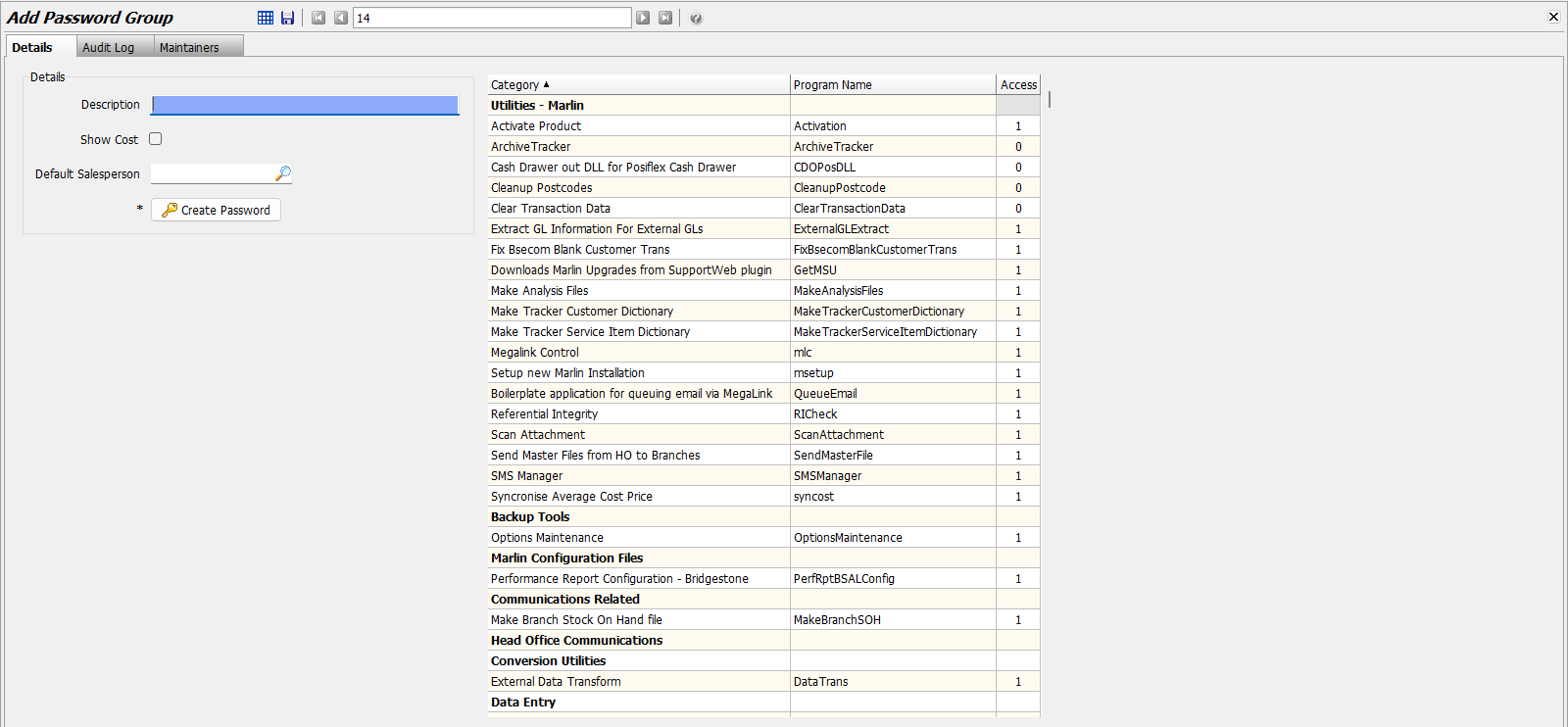The image size is (1568, 727).
Task: Select the Head Office Communications heading
Action: (763, 640)
